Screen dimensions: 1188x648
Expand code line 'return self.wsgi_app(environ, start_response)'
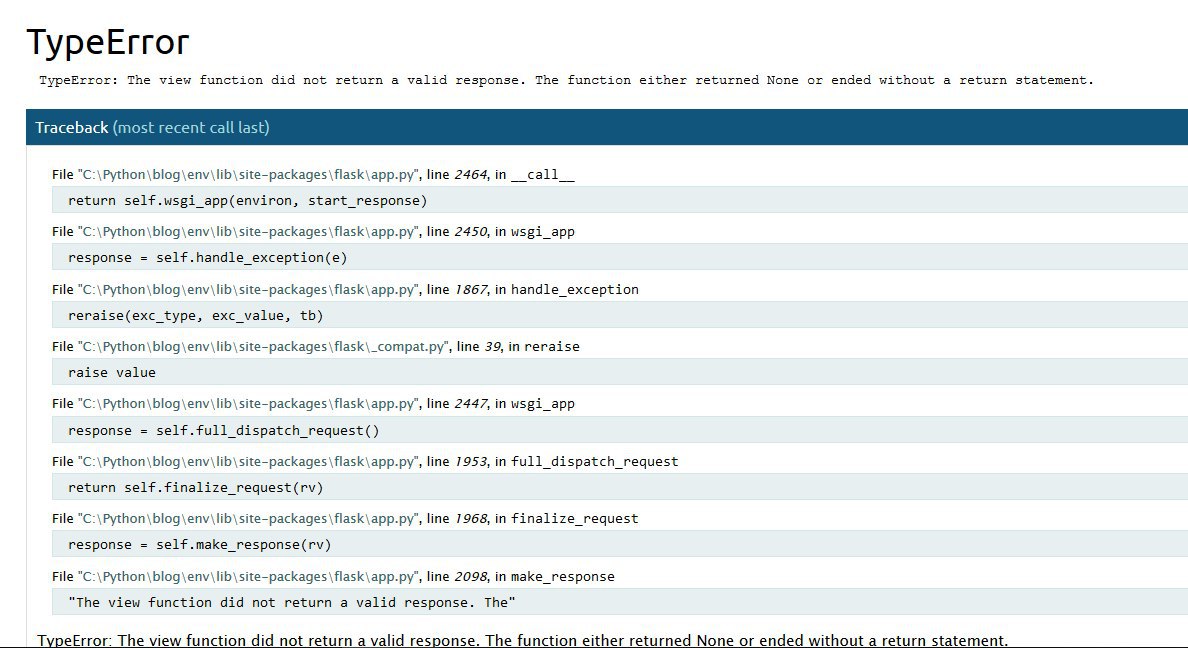point(247,200)
